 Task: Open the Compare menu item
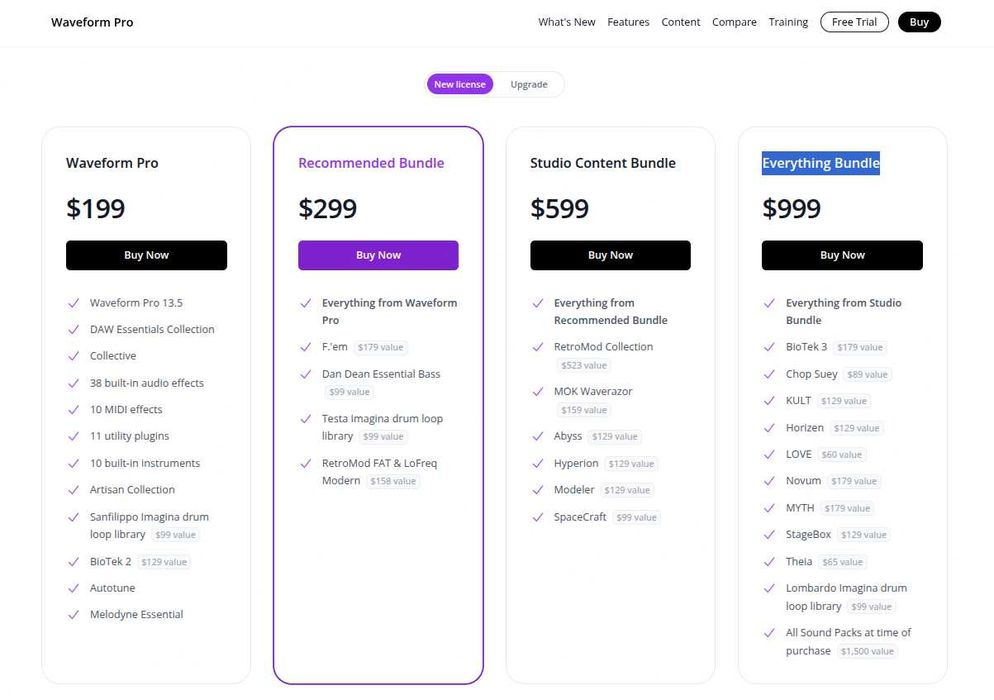pos(734,22)
